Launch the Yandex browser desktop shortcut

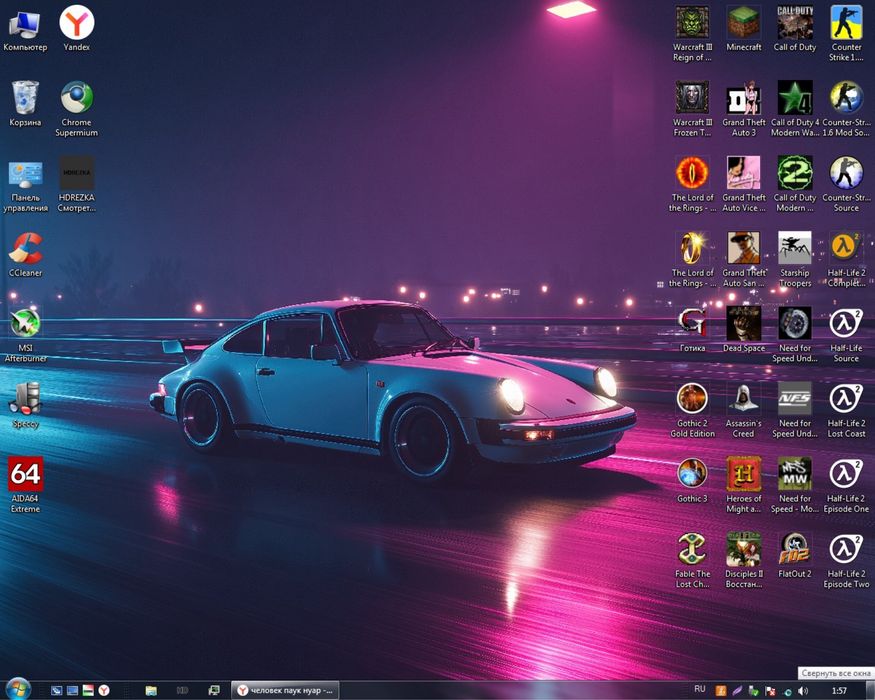coord(76,29)
